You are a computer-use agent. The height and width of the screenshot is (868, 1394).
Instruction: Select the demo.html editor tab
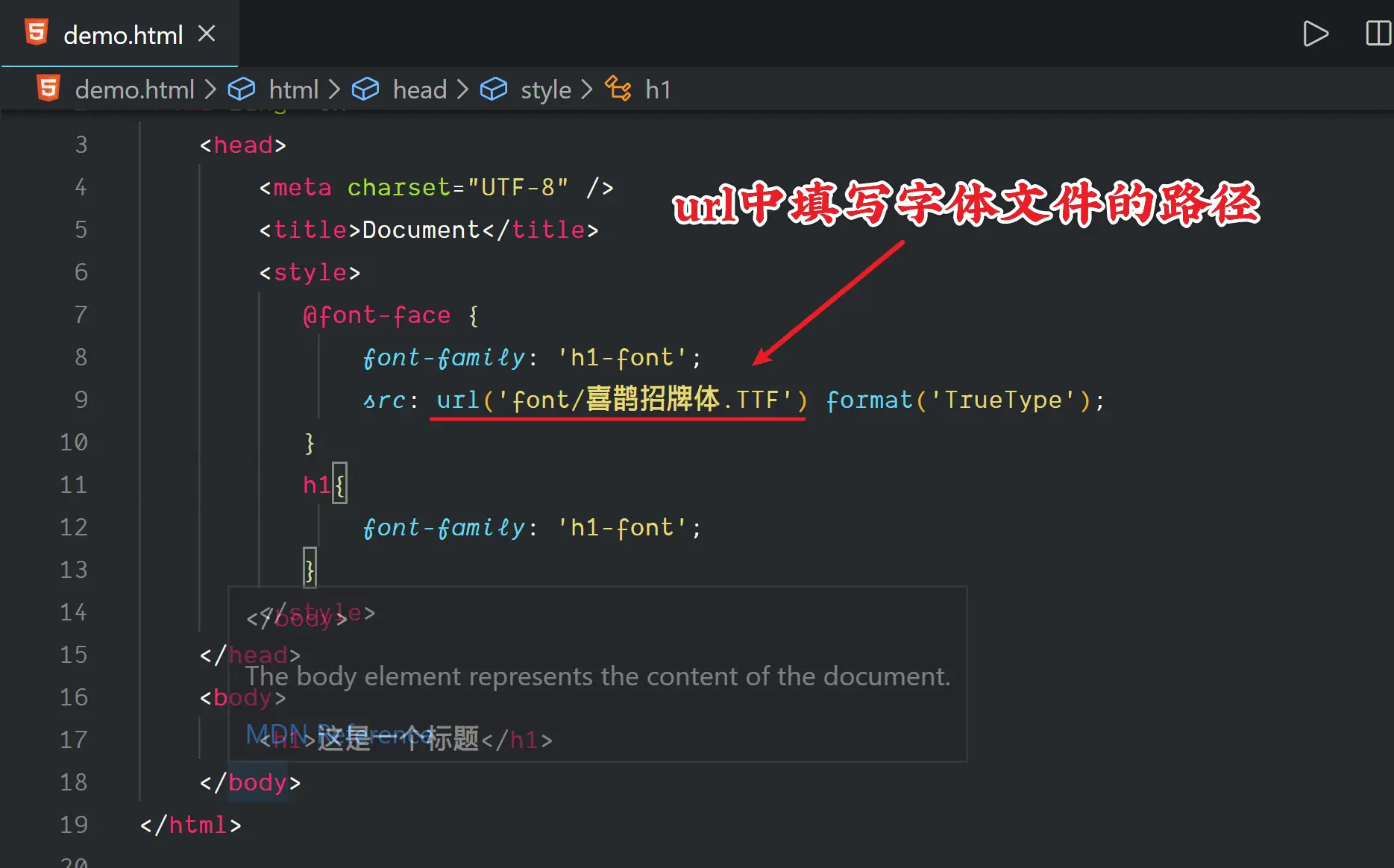tap(119, 34)
